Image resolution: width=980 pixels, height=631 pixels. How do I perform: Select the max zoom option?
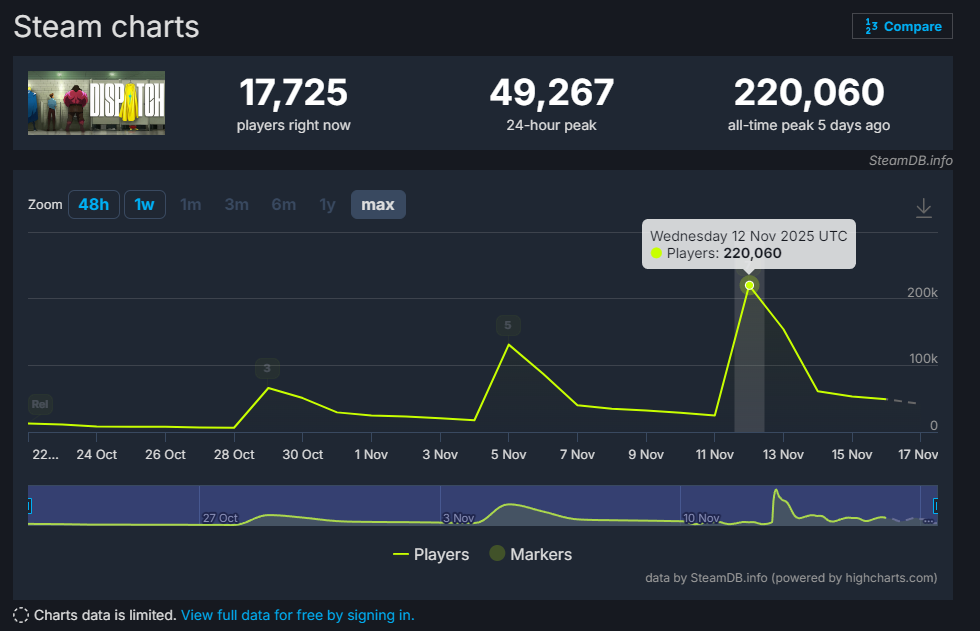click(378, 204)
